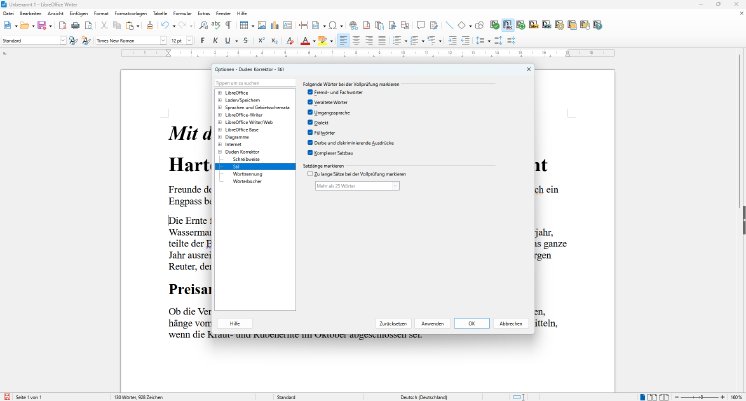This screenshot has width=746, height=401.
Task: Click the red font color A swatch
Action: click(305, 41)
